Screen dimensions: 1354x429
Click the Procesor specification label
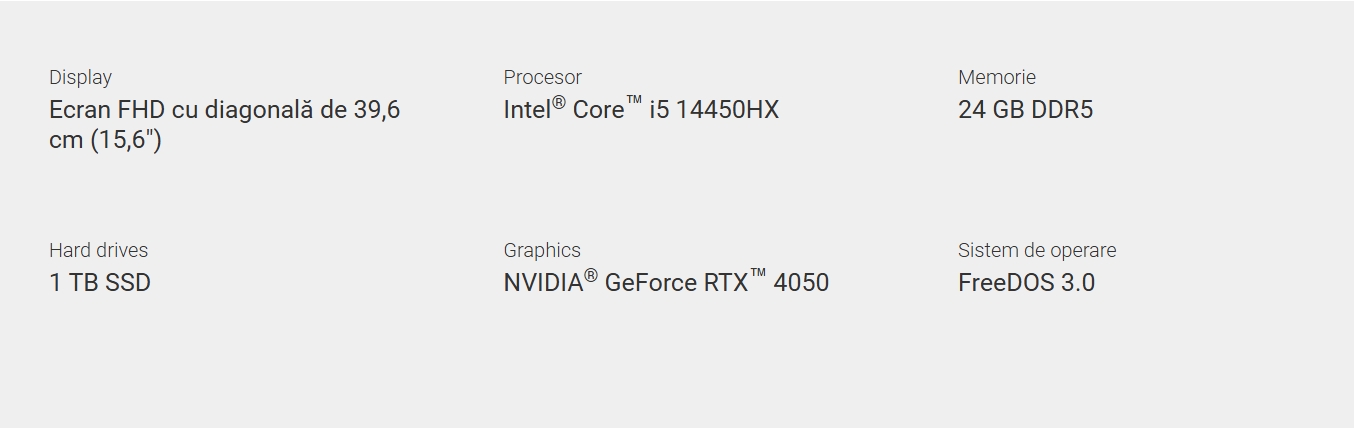click(x=542, y=77)
